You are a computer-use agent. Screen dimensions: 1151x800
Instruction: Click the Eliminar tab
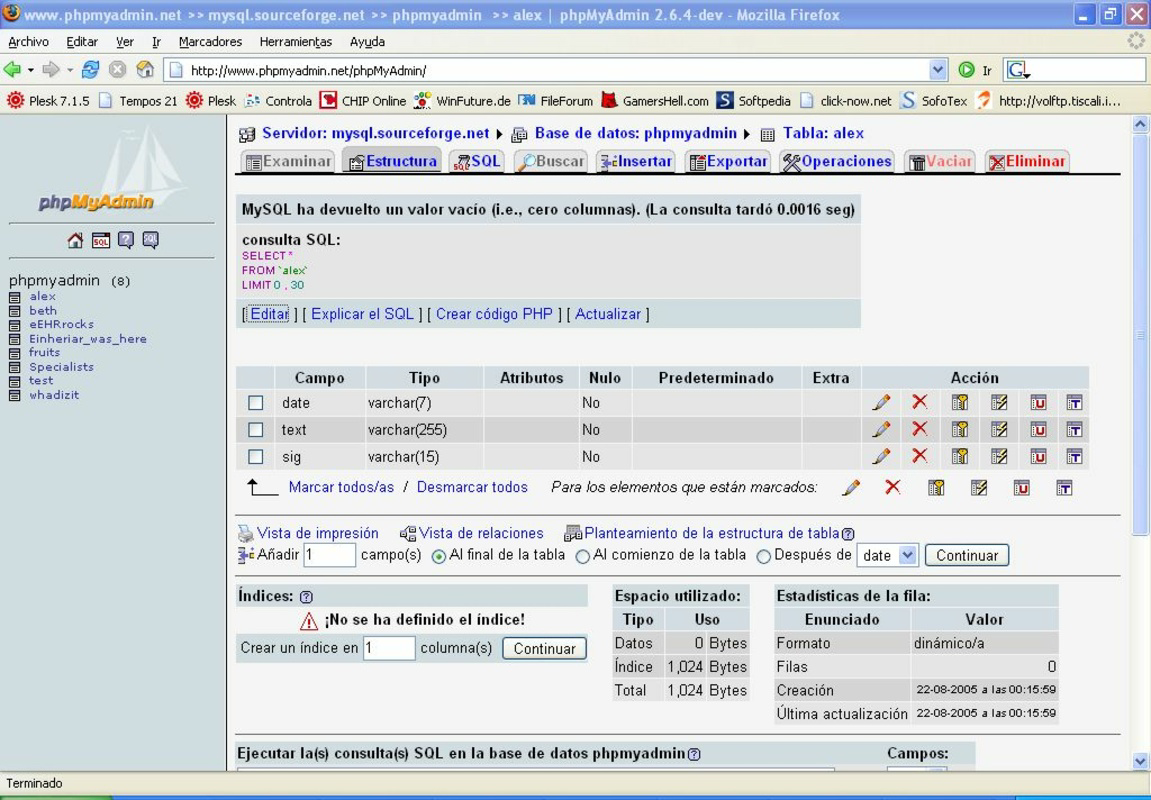[1027, 161]
